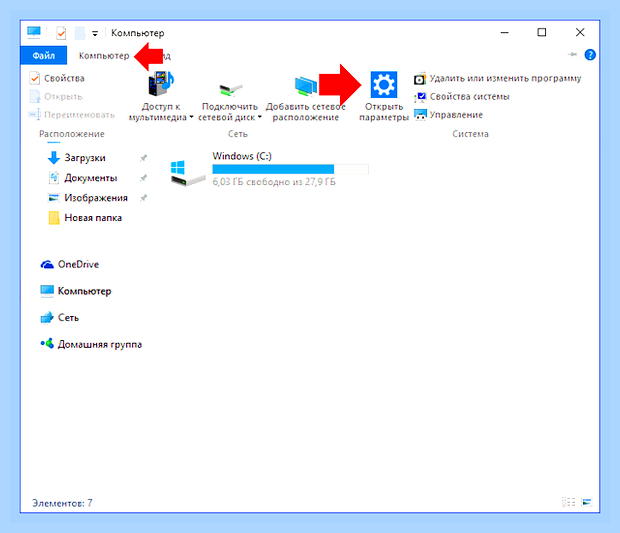Maximize the Компьютер window
Image resolution: width=620 pixels, height=533 pixels.
coord(542,32)
